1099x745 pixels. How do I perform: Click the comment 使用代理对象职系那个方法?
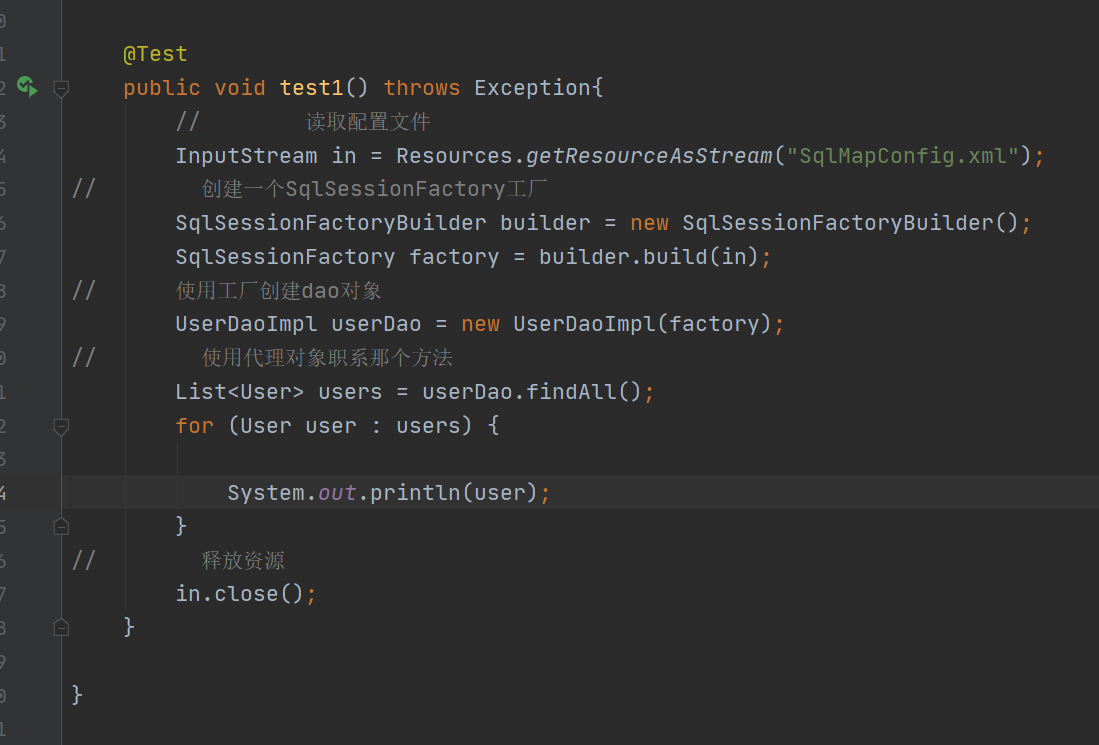click(327, 358)
